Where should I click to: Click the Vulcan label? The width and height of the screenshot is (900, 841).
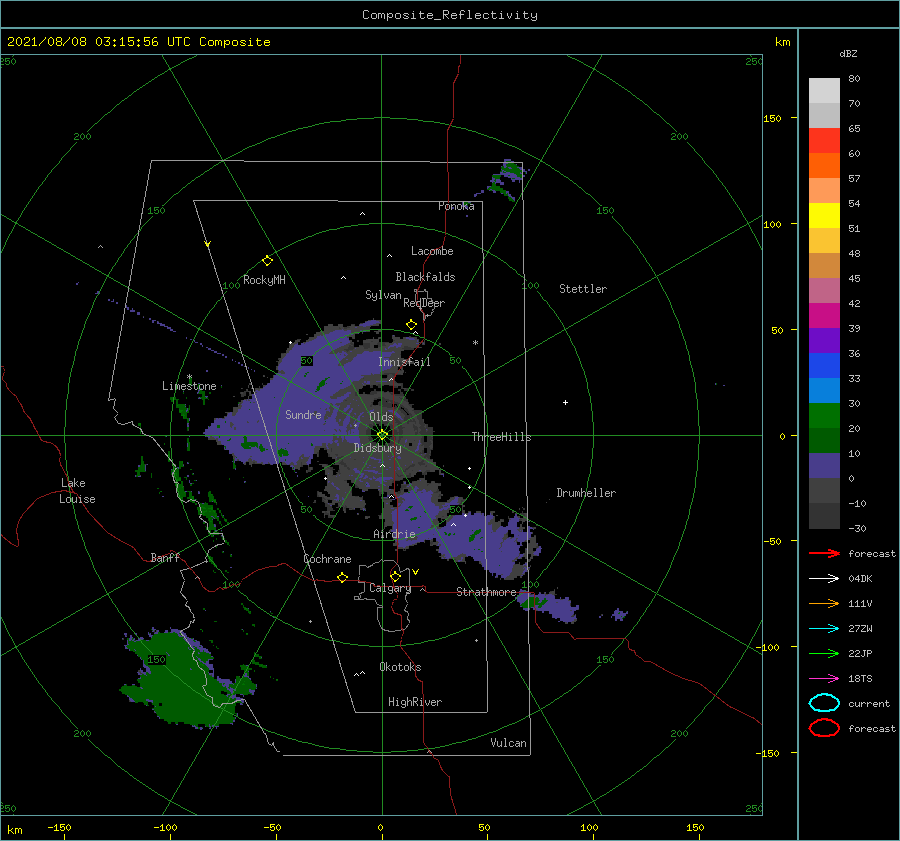pyautogui.click(x=508, y=743)
